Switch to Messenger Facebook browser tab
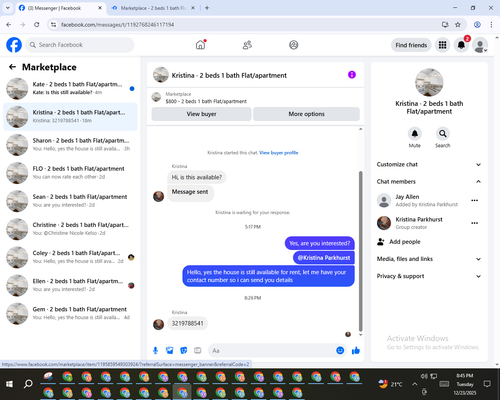 [61, 8]
